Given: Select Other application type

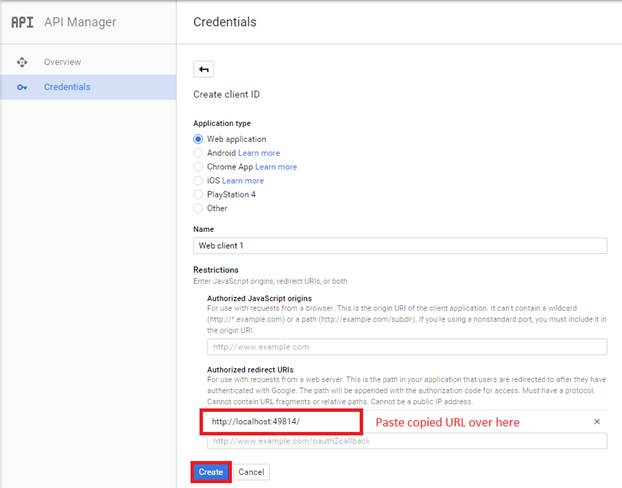Looking at the screenshot, I should pos(198,208).
